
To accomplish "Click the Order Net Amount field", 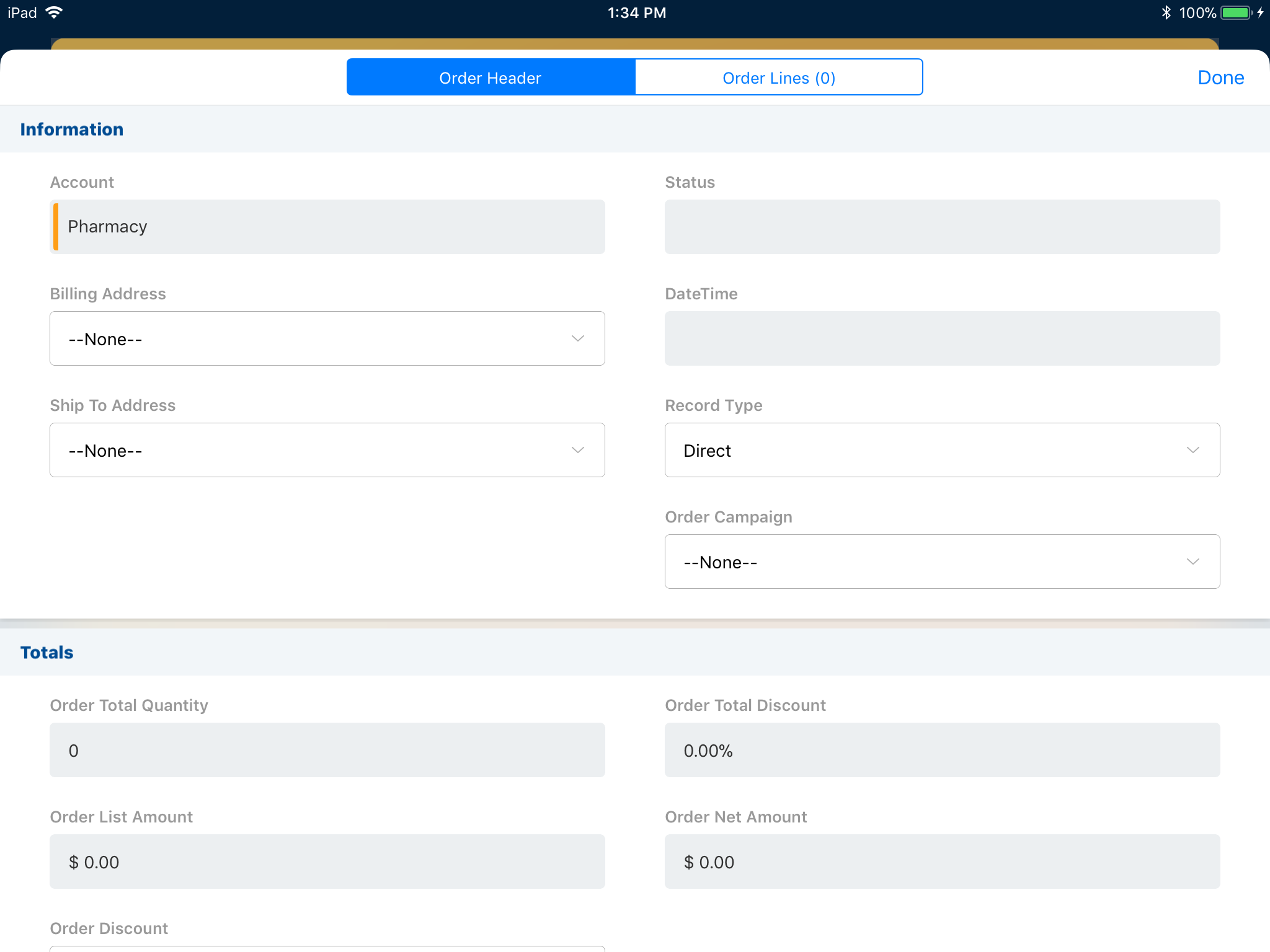I will pos(942,862).
